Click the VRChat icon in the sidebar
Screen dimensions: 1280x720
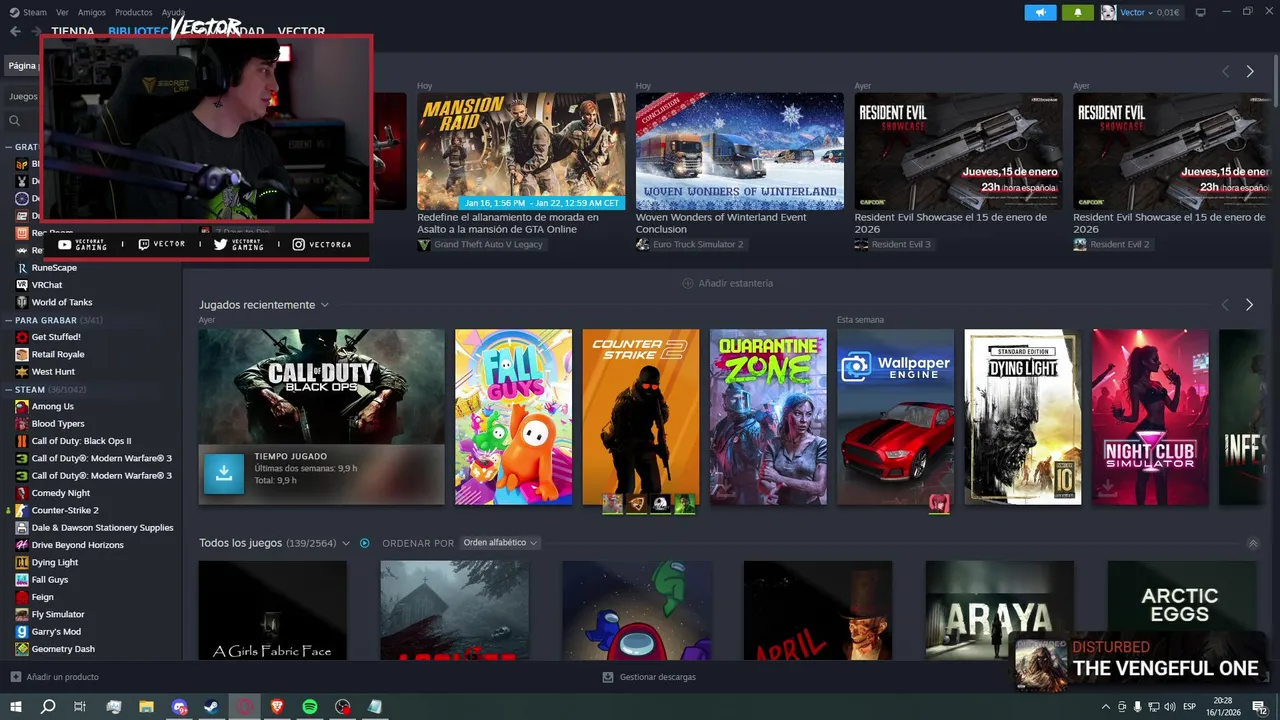tap(22, 285)
